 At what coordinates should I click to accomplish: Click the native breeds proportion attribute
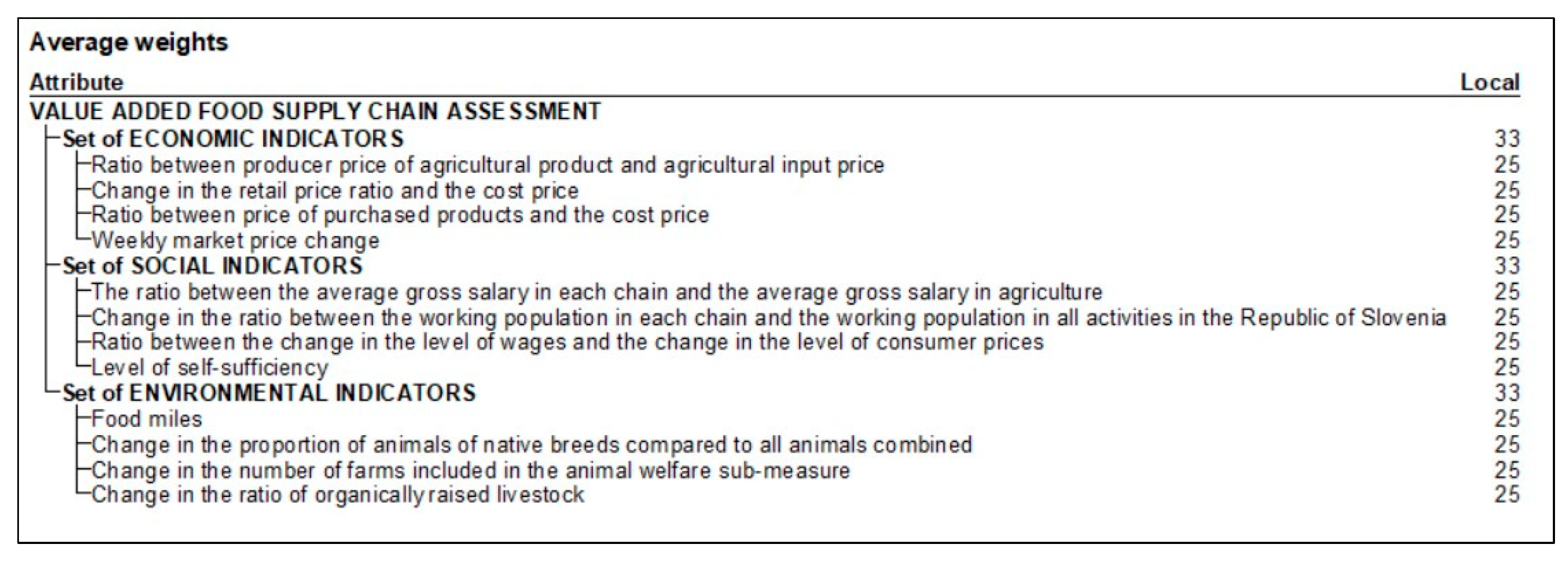pyautogui.click(x=531, y=445)
